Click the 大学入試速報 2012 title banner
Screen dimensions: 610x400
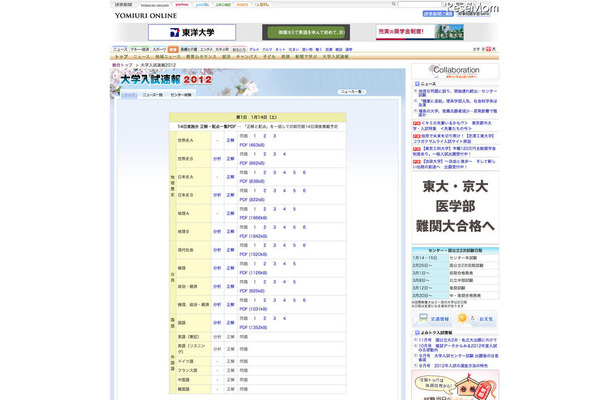[166, 79]
